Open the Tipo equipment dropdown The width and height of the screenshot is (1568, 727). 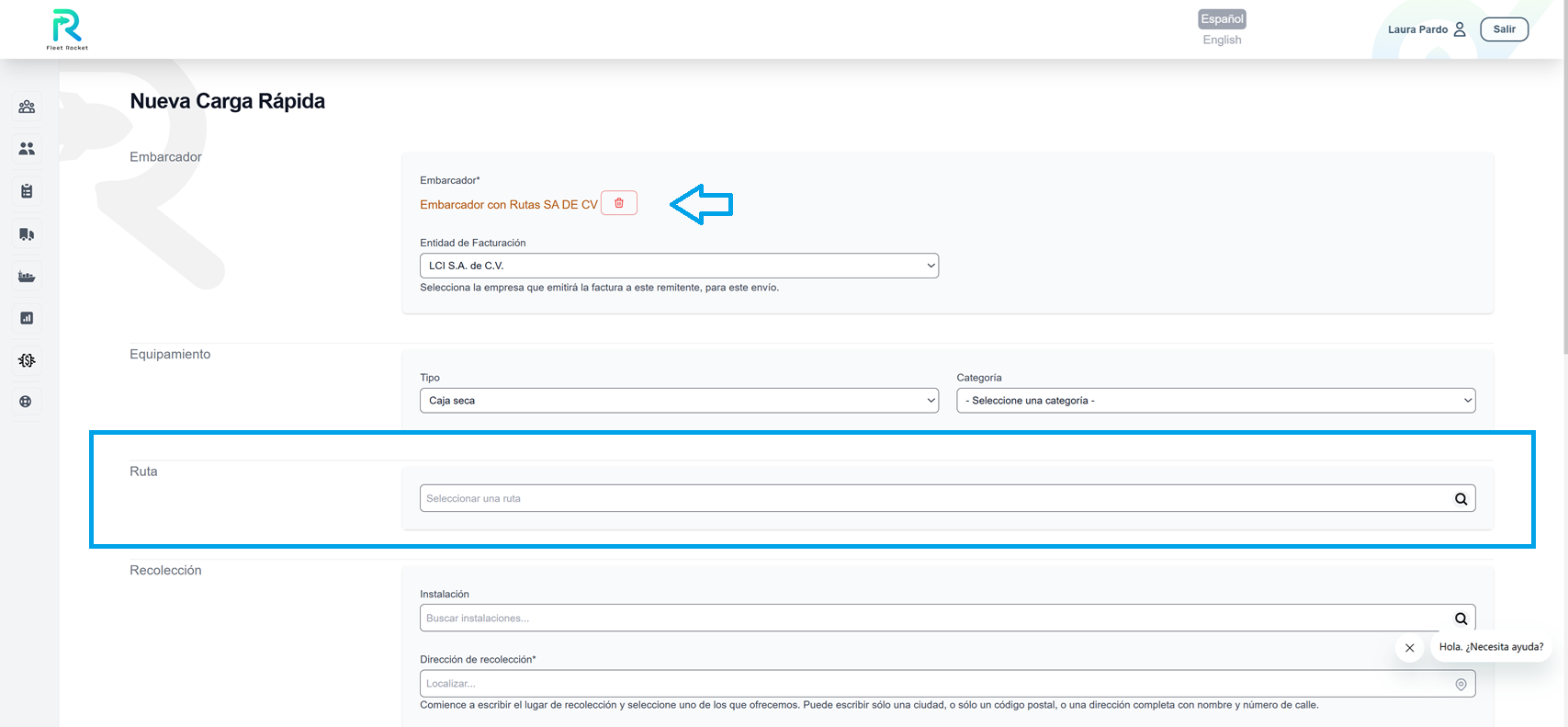click(679, 401)
